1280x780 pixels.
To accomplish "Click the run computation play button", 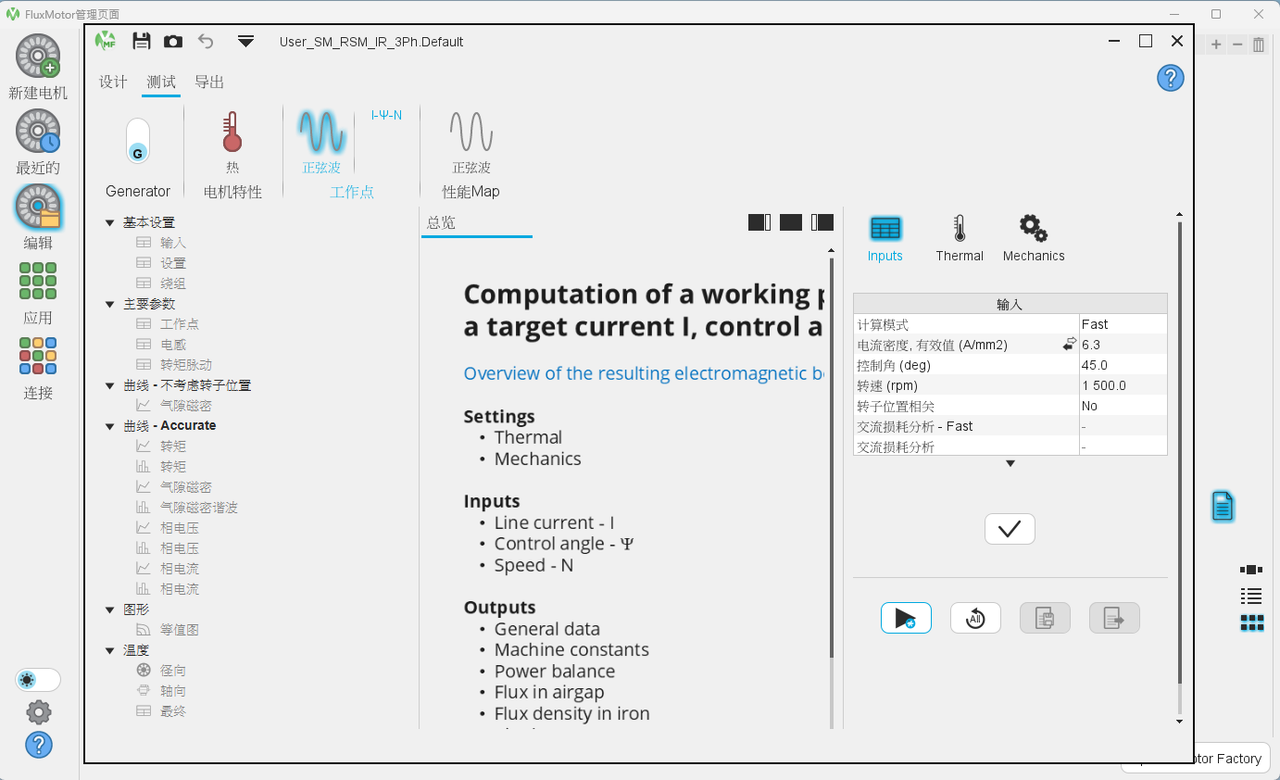I will pyautogui.click(x=906, y=618).
